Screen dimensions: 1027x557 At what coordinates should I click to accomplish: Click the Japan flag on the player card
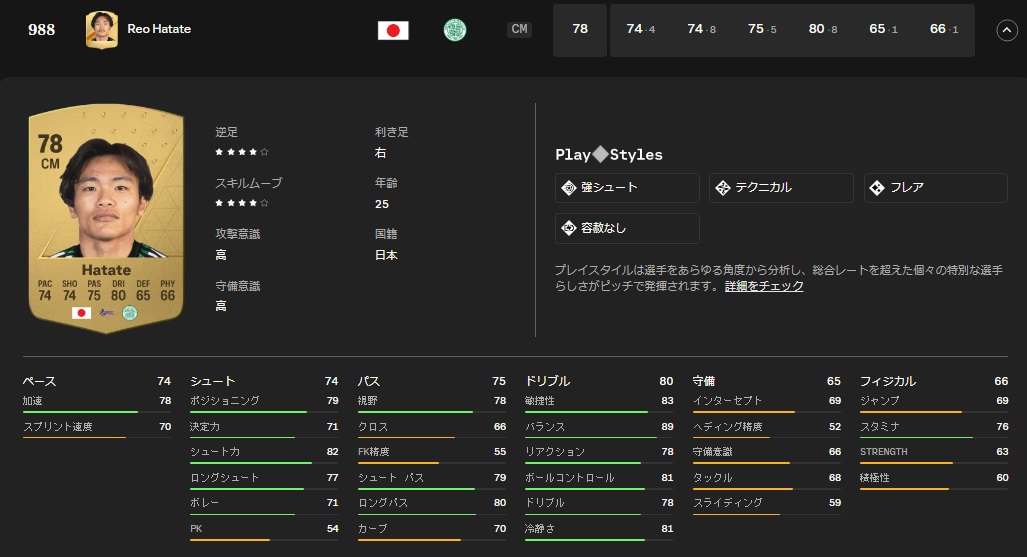[81, 313]
